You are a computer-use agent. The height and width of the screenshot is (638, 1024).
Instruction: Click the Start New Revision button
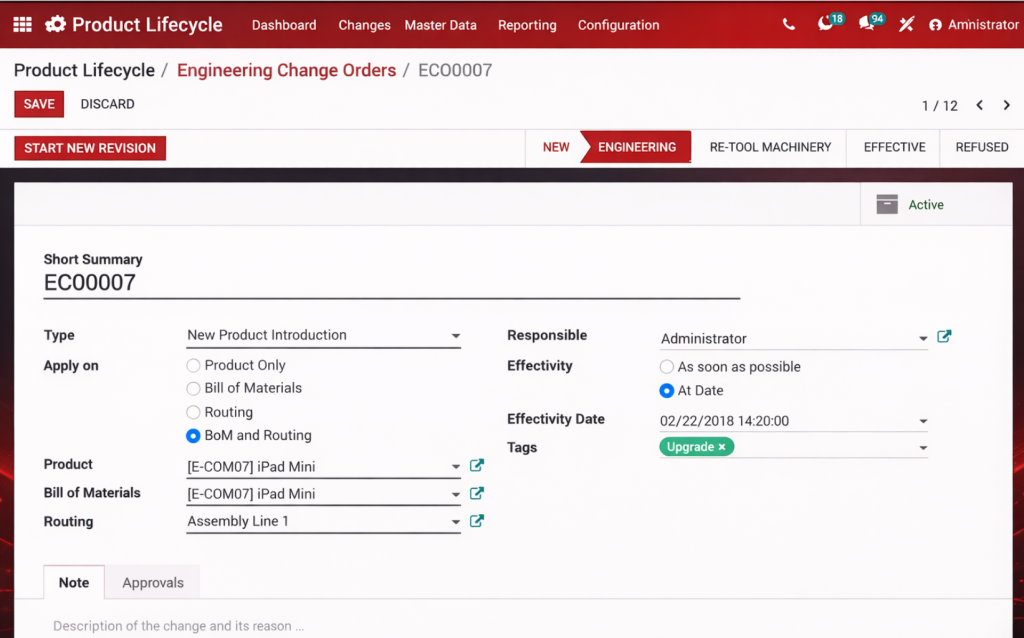90,148
